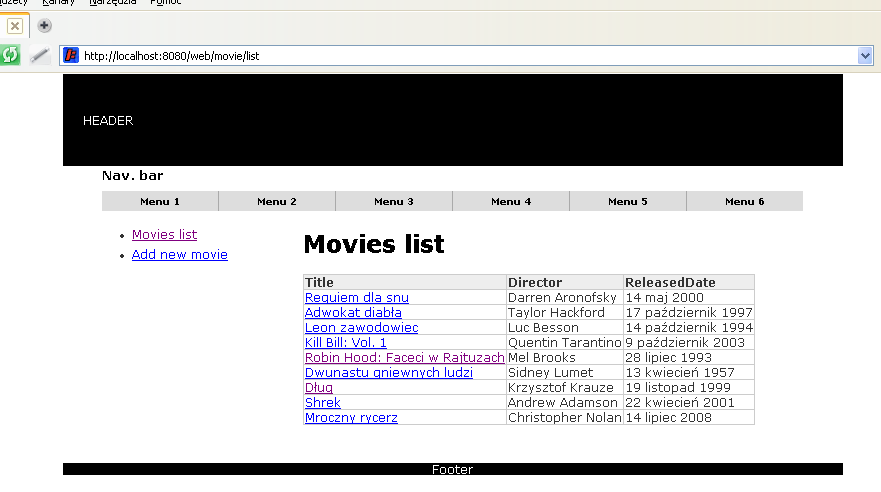This screenshot has width=881, height=492.
Task: Open the address bar history dropdown
Action: 865,56
